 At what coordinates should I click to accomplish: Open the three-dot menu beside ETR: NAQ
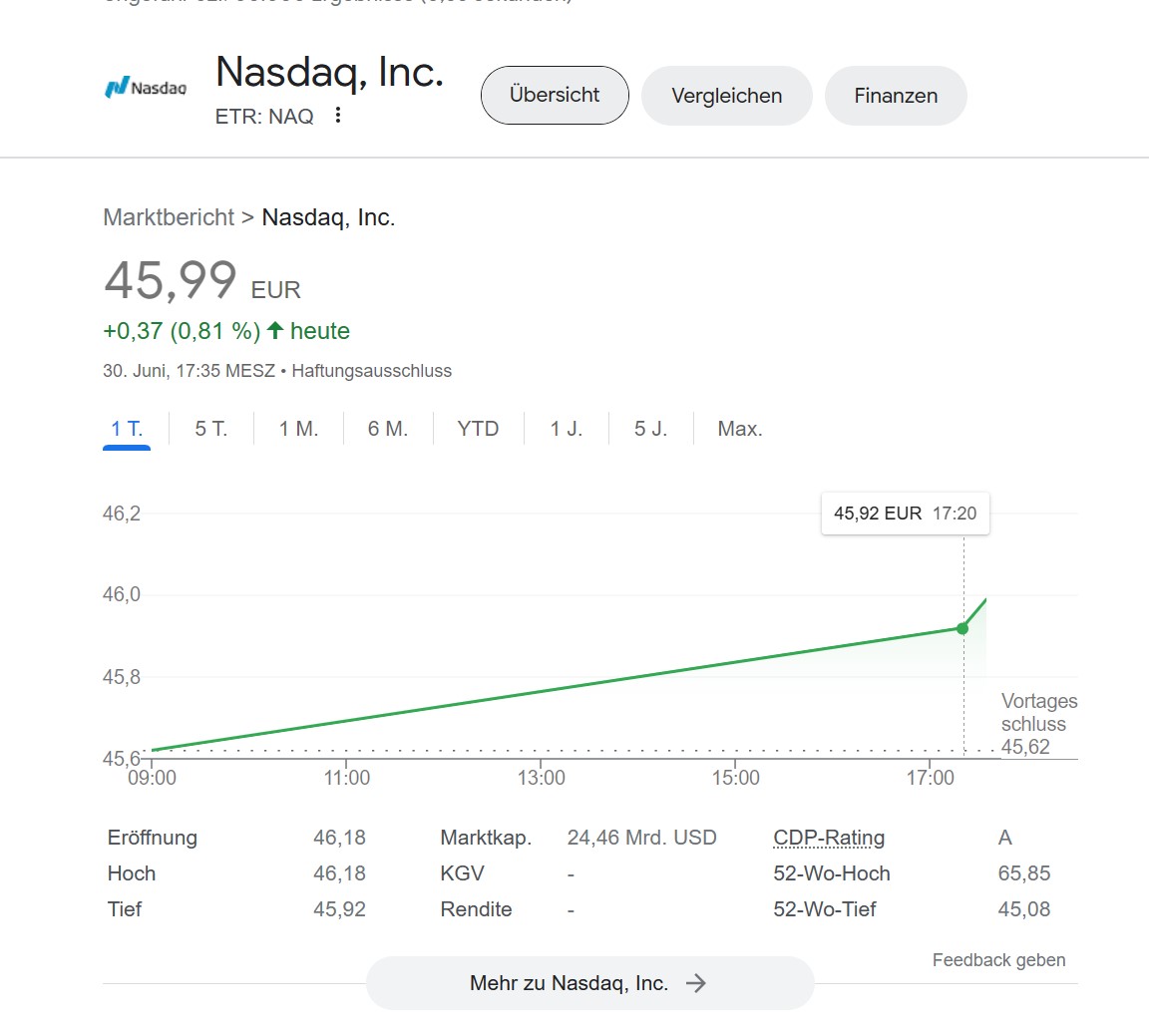coord(338,115)
